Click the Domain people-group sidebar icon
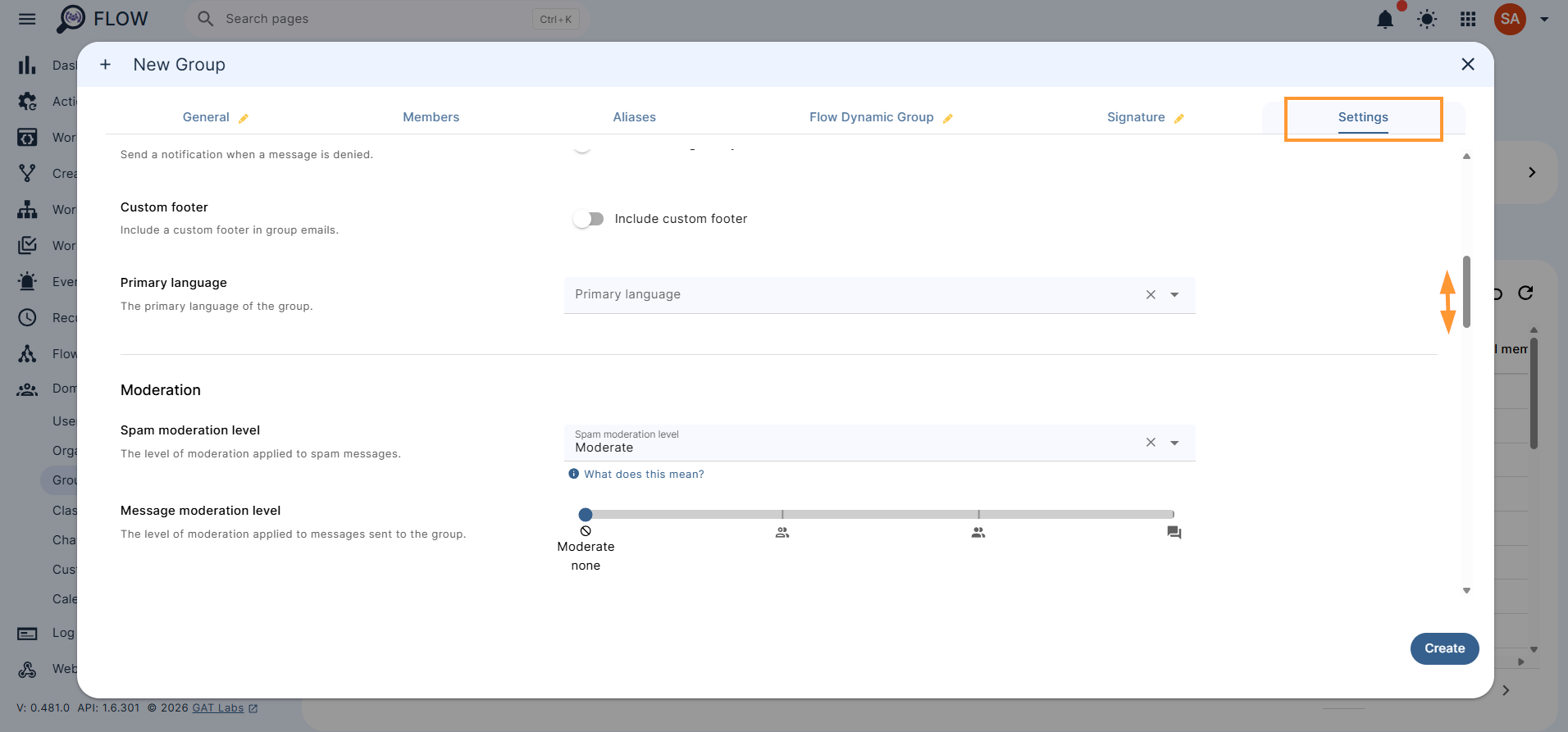The height and width of the screenshot is (732, 1568). pos(27,389)
